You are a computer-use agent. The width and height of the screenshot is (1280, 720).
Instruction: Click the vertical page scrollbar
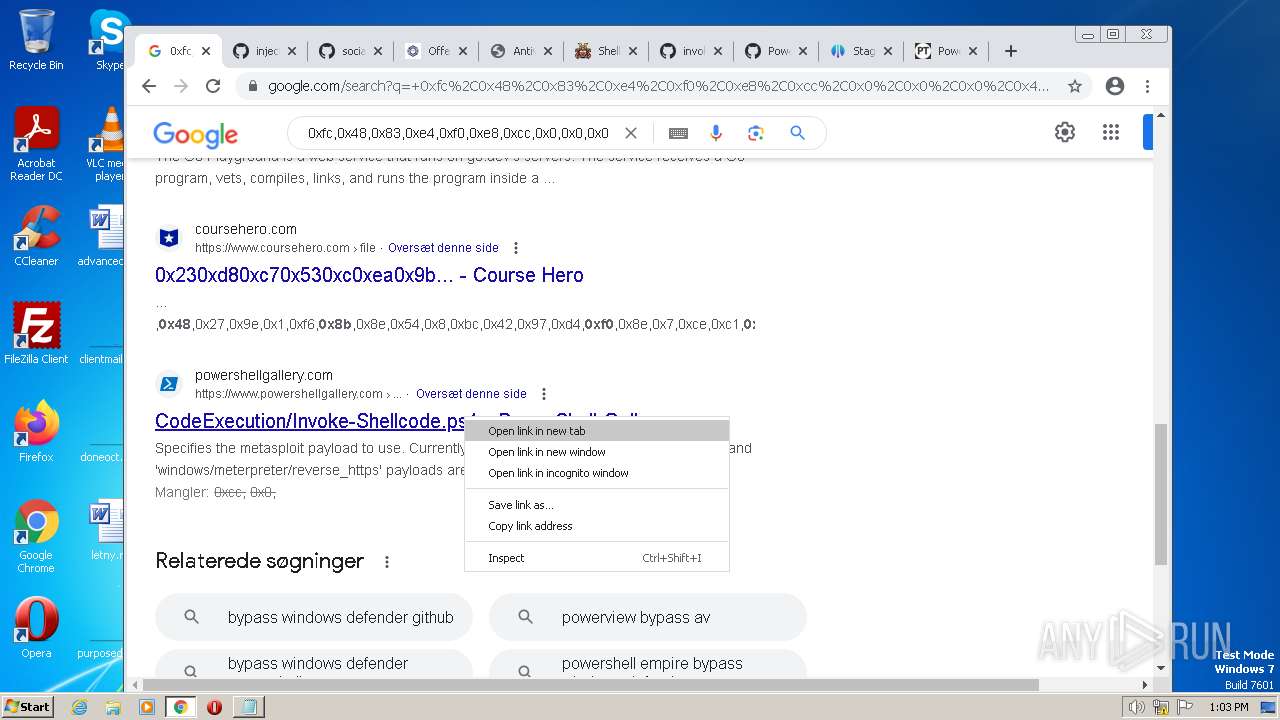(1160, 494)
